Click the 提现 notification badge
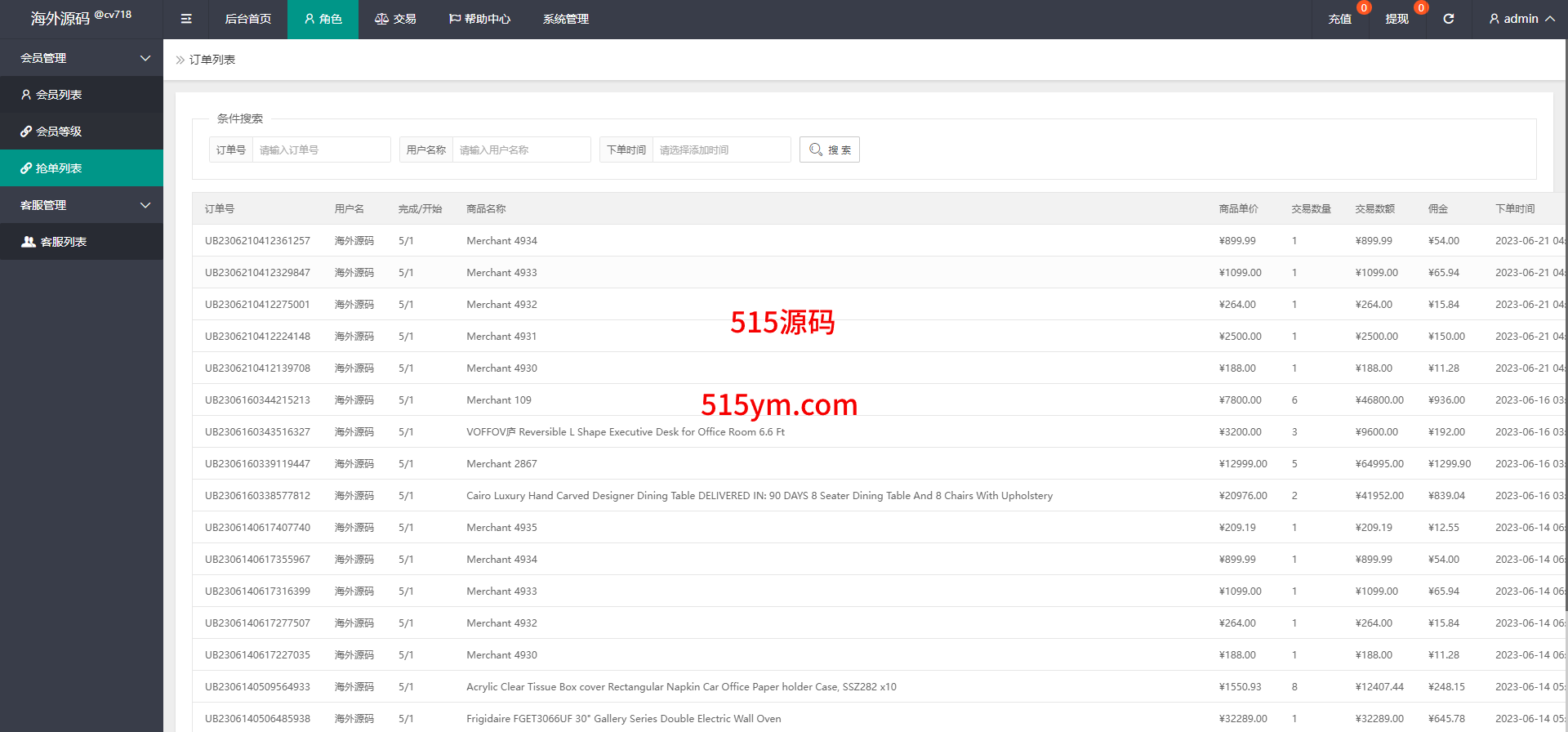Image resolution: width=1568 pixels, height=732 pixels. click(1420, 8)
